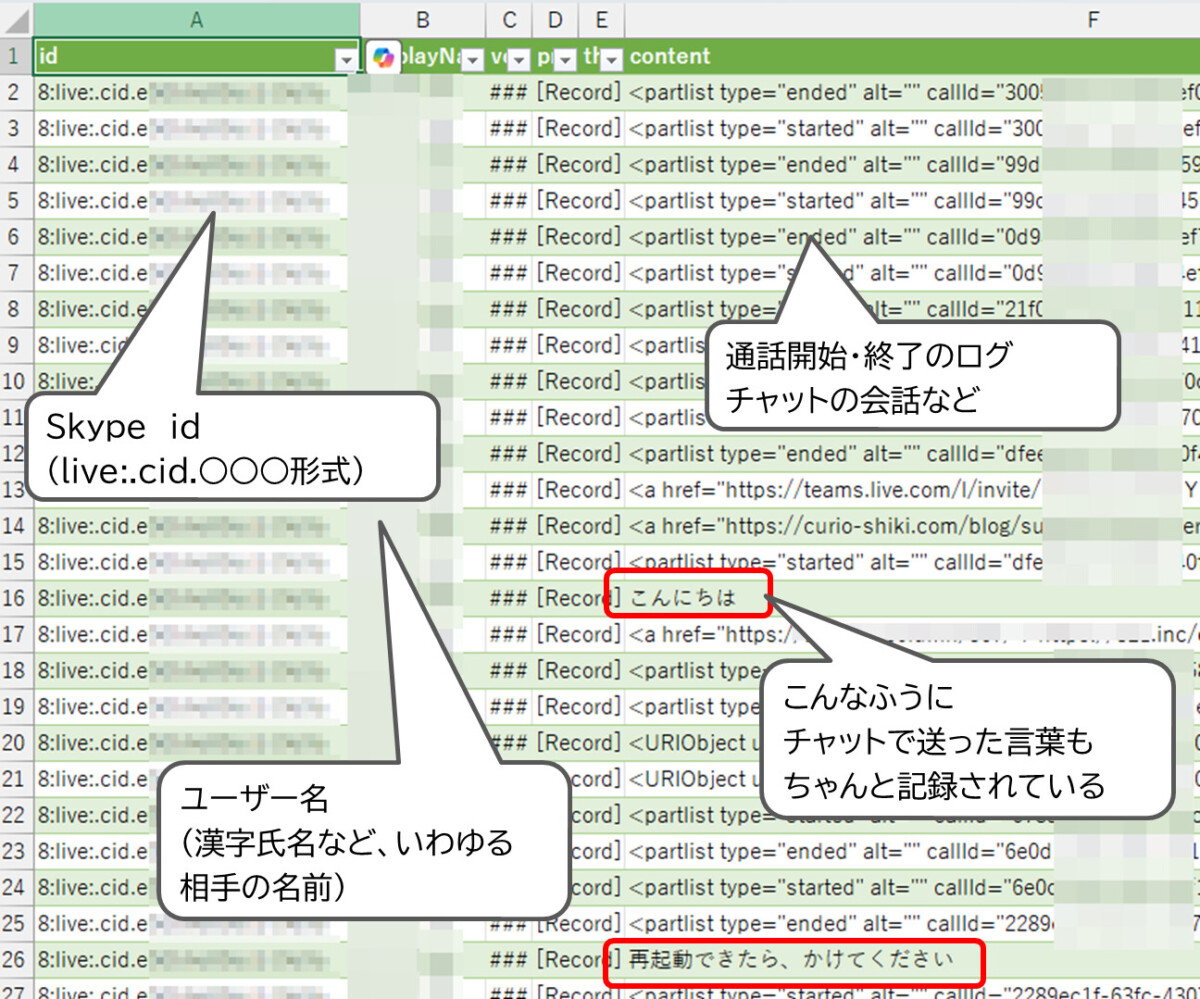Screen dimensions: 1200x999
Task: Click the Copilot icon in the header row
Action: 382,57
